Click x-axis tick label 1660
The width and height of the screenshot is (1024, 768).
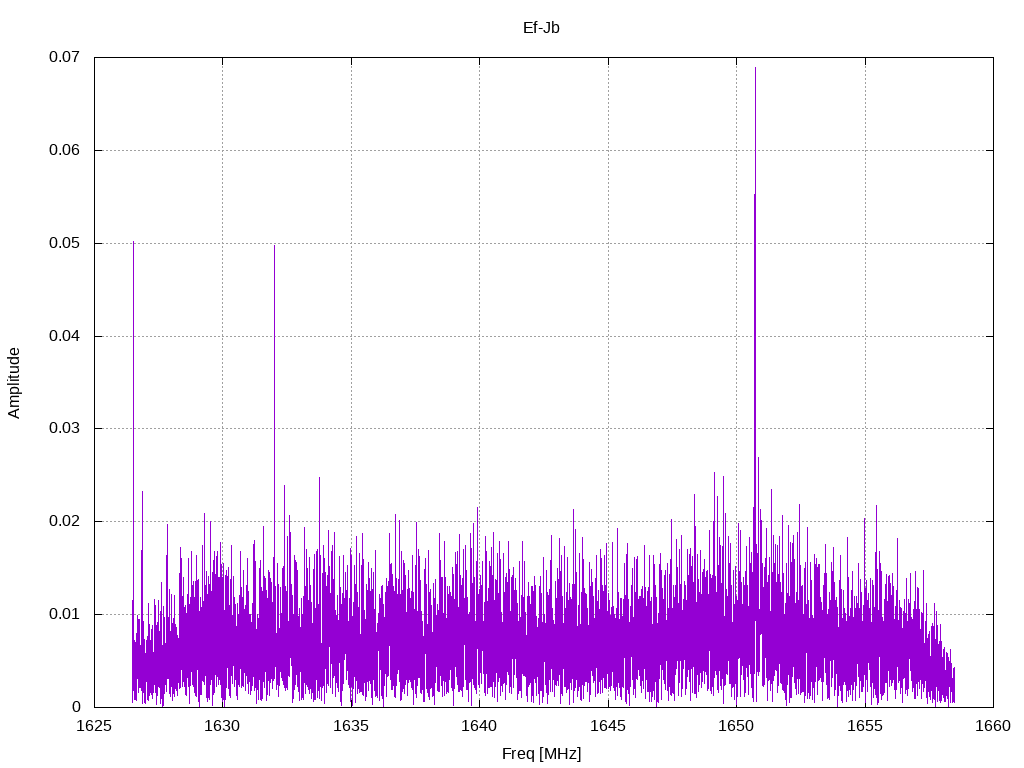993,726
